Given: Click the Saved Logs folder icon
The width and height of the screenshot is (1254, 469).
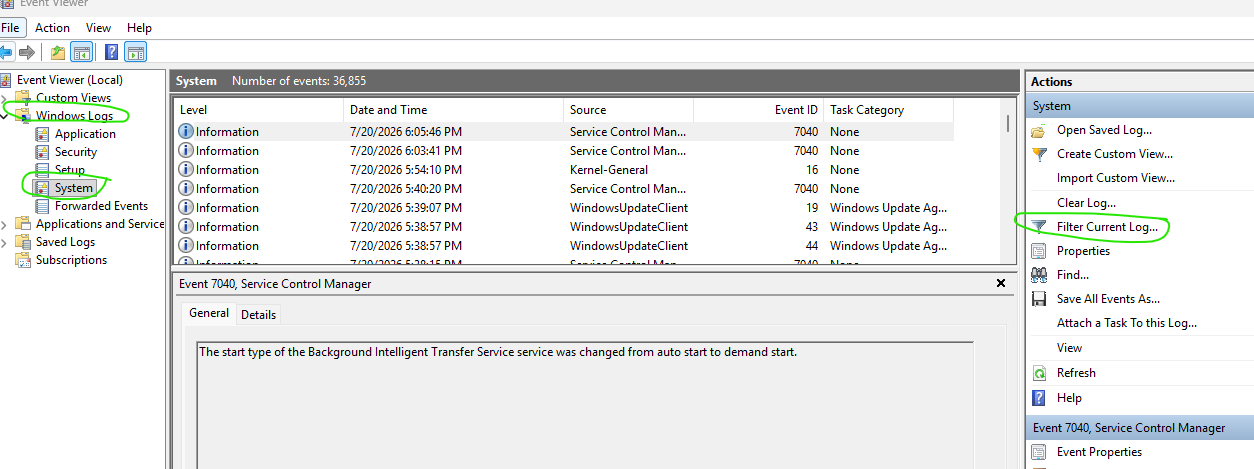Looking at the screenshot, I should pyautogui.click(x=23, y=242).
